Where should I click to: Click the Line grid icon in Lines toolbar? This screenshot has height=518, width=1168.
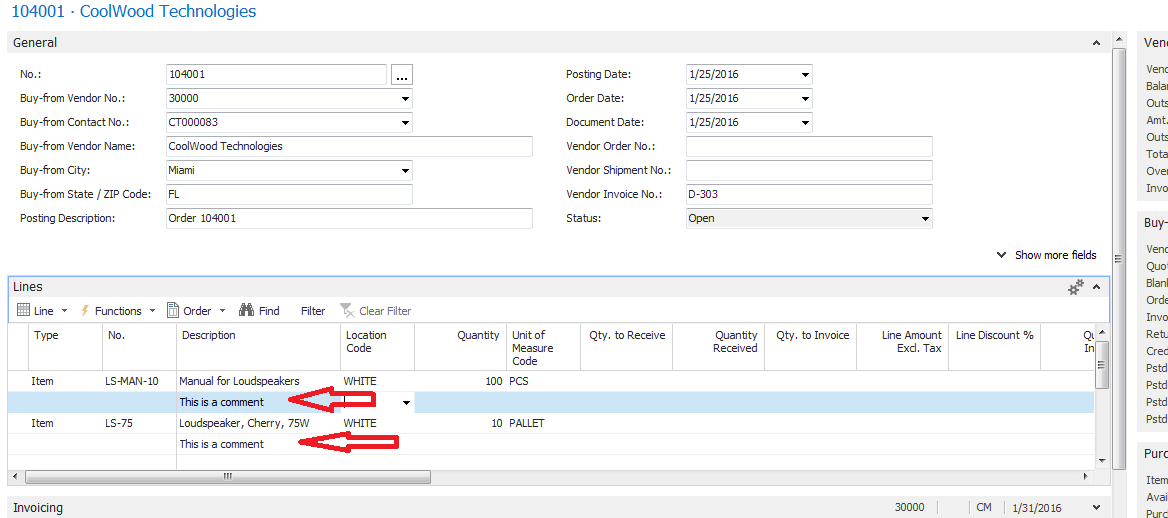[x=24, y=311]
